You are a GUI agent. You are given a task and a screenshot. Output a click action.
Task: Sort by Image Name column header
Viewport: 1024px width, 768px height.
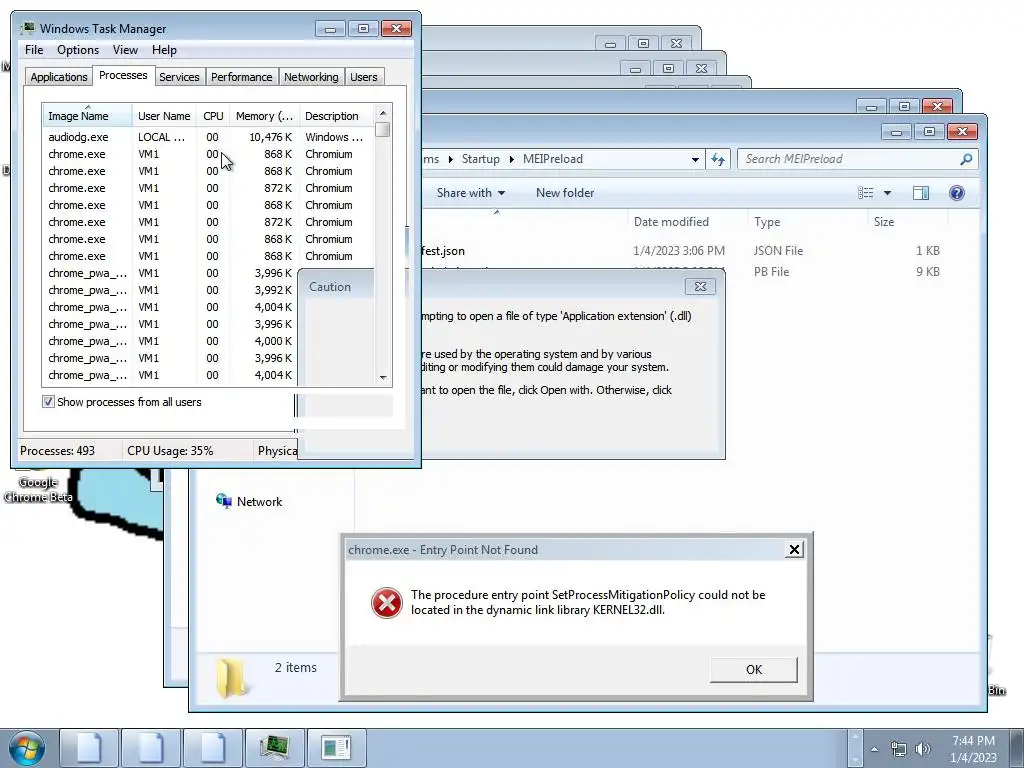[x=88, y=116]
